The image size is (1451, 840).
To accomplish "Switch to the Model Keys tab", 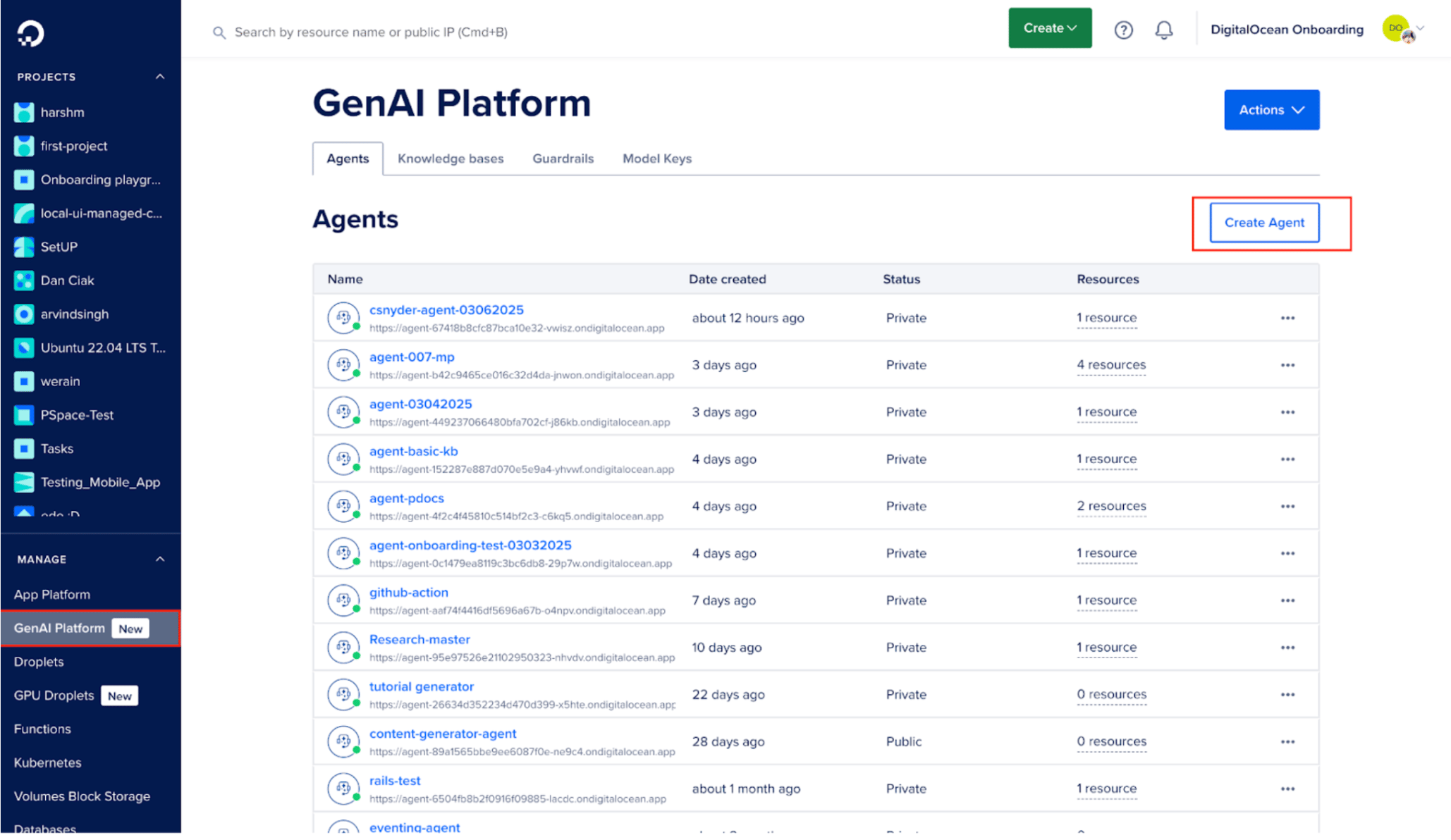I will tap(656, 159).
